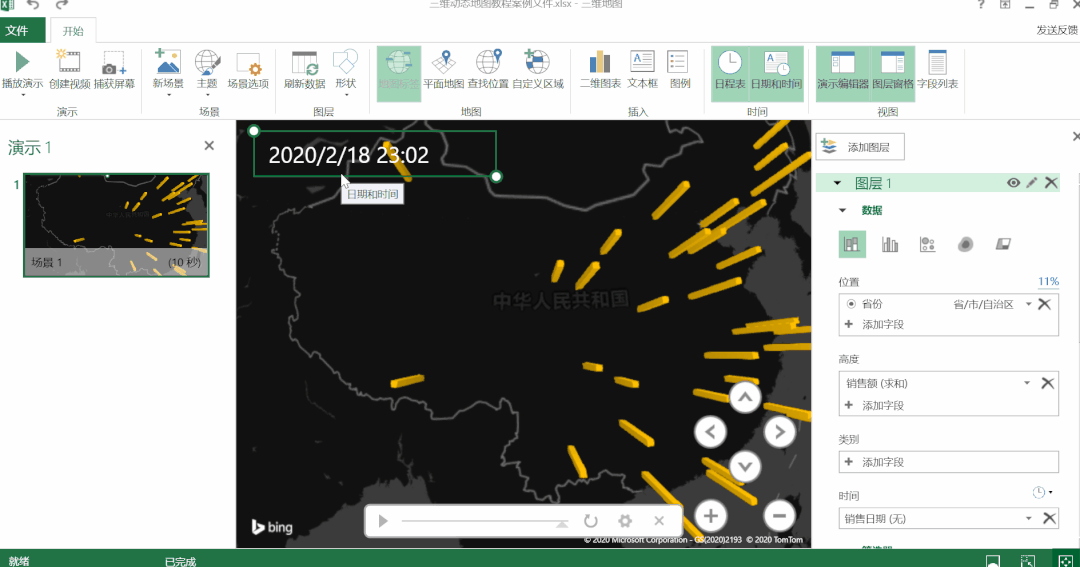Click 发送反馈 send feedback
1080x567 pixels.
(x=1057, y=30)
